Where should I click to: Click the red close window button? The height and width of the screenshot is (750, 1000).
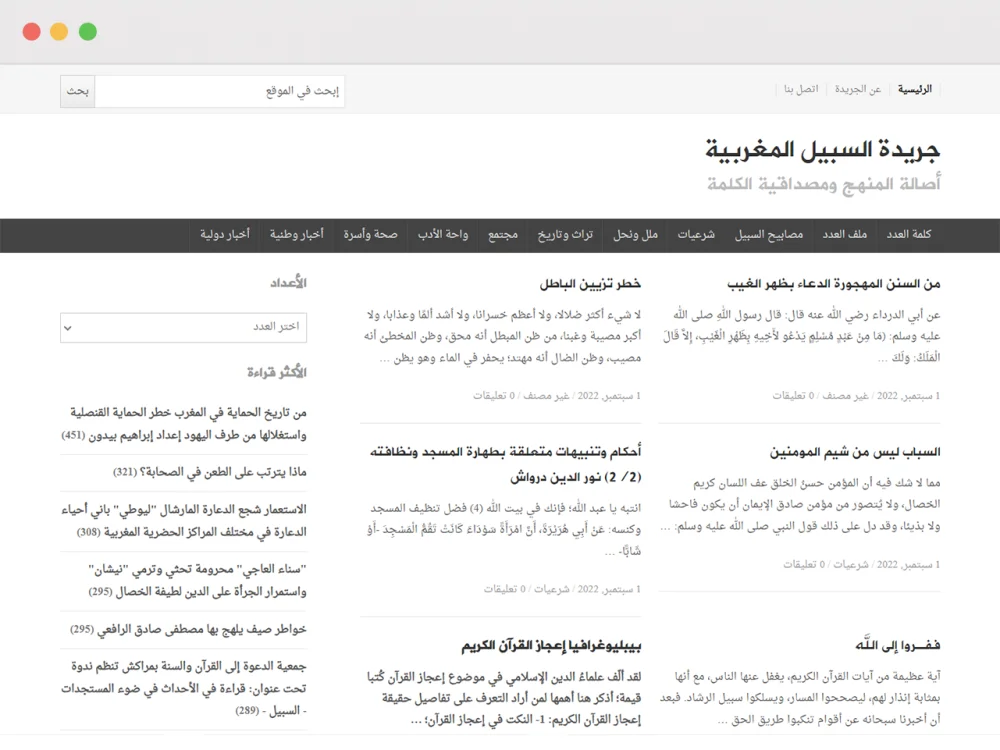pos(31,31)
